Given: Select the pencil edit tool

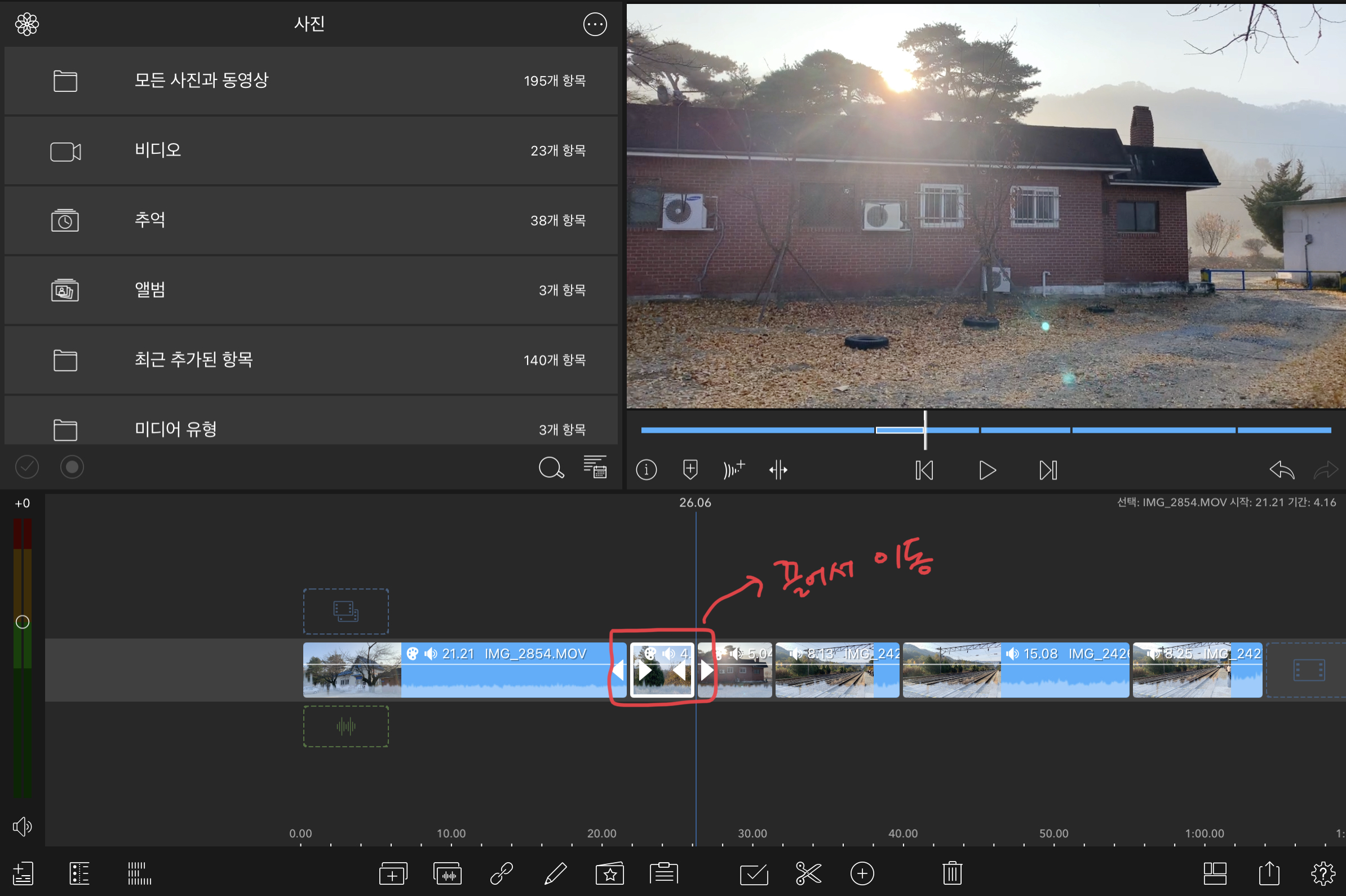Looking at the screenshot, I should coord(555,873).
